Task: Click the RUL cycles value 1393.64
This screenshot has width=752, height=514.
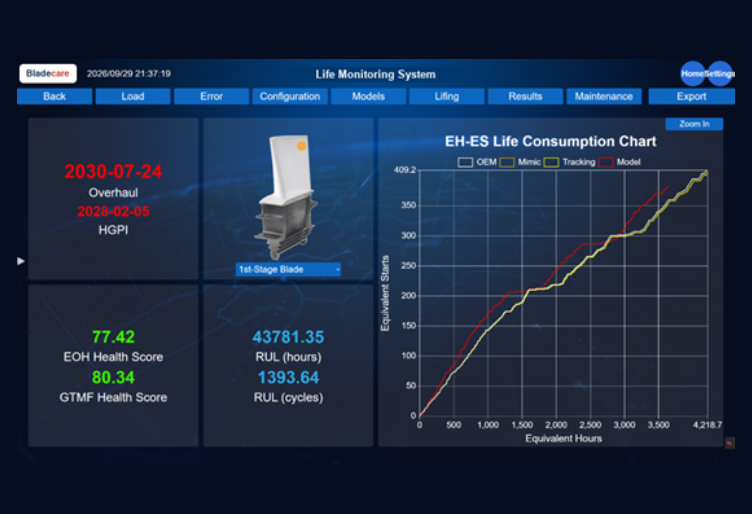Action: [288, 377]
